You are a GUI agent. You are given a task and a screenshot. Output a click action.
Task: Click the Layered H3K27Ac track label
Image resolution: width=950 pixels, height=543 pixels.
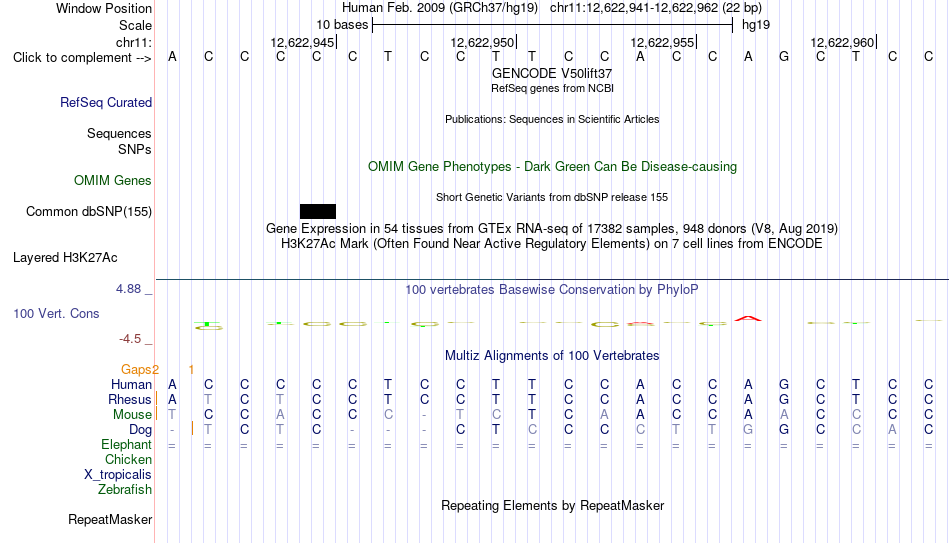click(x=65, y=258)
